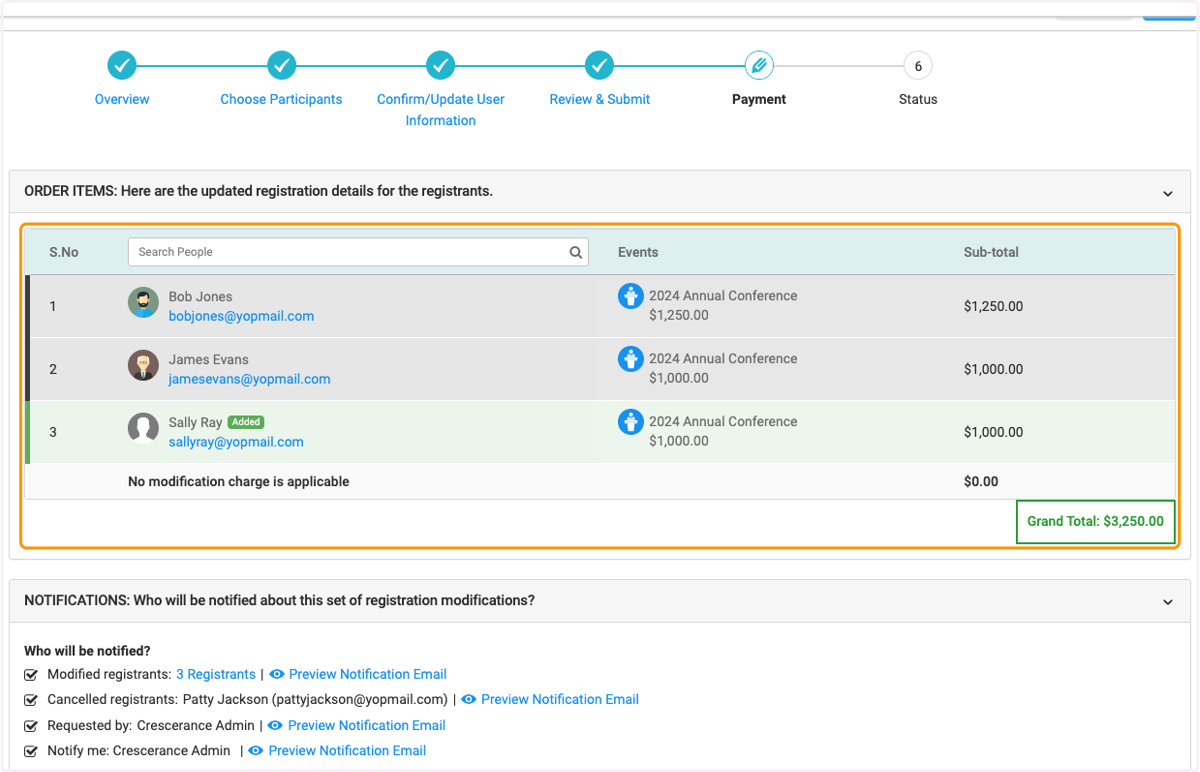Screen dimensions: 1200x772
Task: Click the $1,250.00 sub-total for Bob Jones
Action: point(993,307)
